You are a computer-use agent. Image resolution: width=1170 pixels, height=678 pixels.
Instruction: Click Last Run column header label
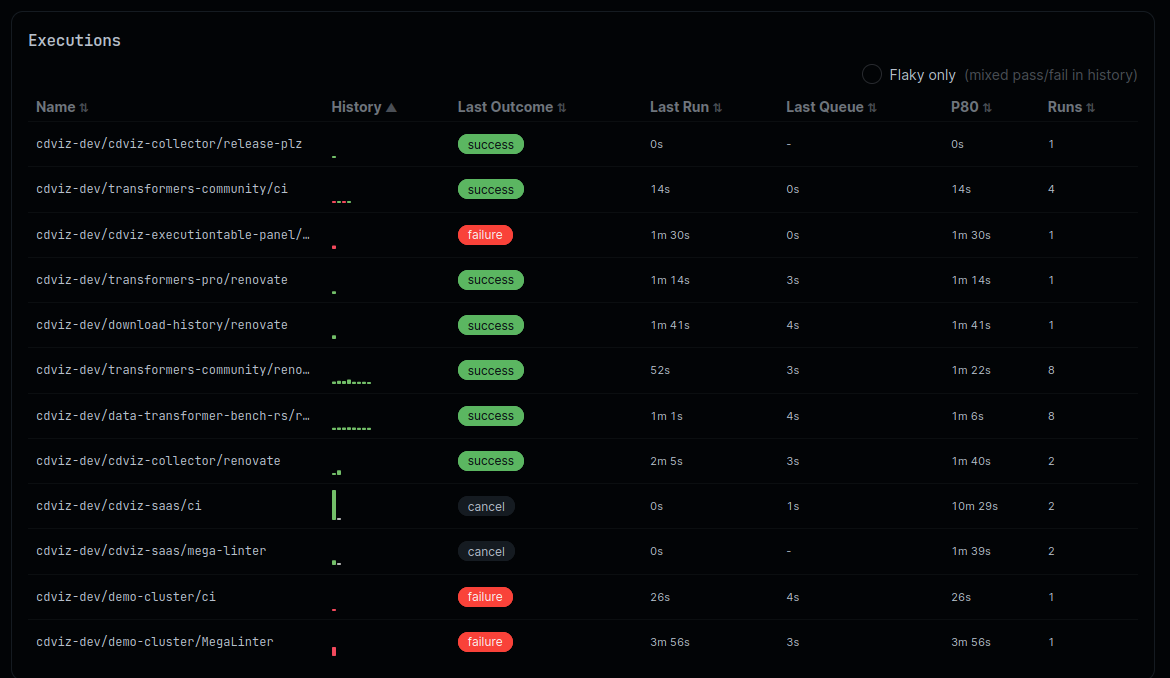point(679,107)
